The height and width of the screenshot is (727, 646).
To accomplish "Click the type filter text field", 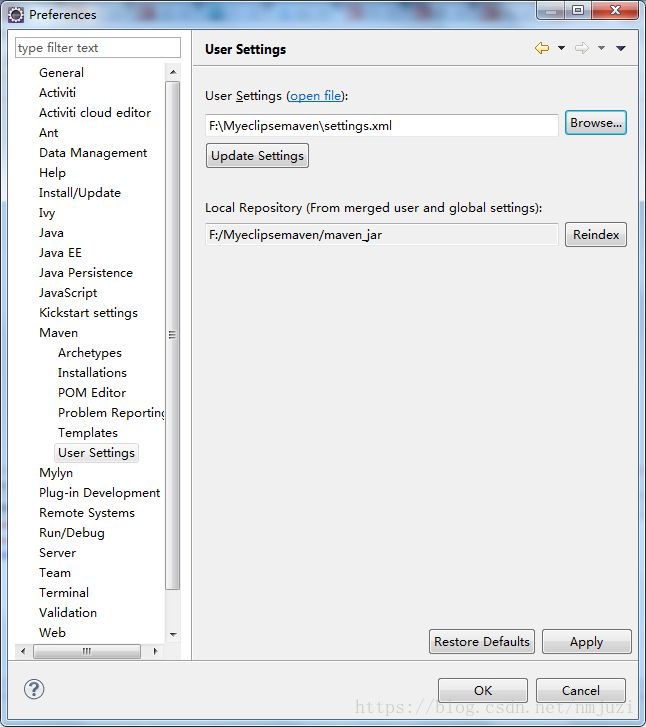I will point(98,48).
